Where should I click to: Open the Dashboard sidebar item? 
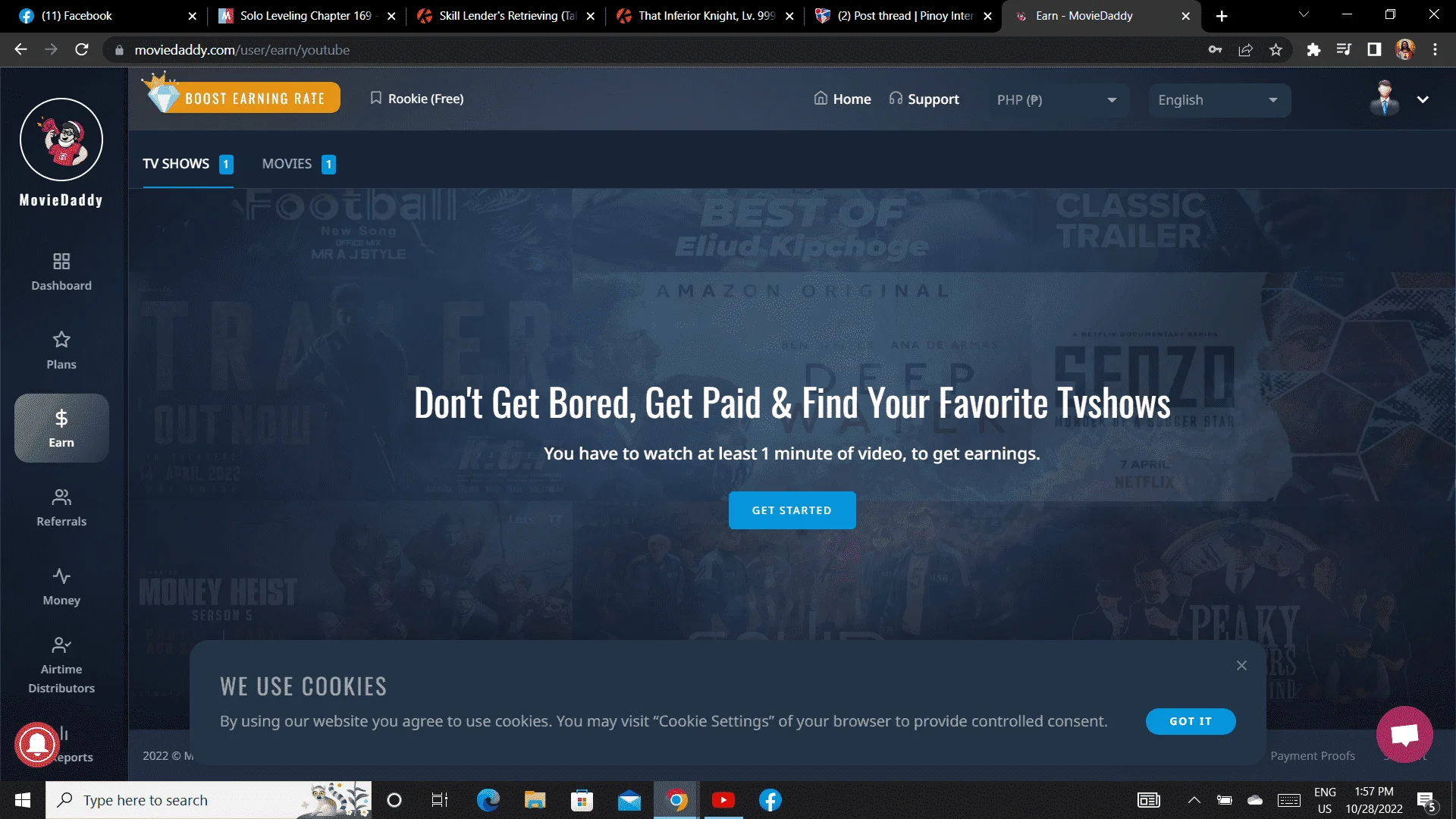coord(61,272)
